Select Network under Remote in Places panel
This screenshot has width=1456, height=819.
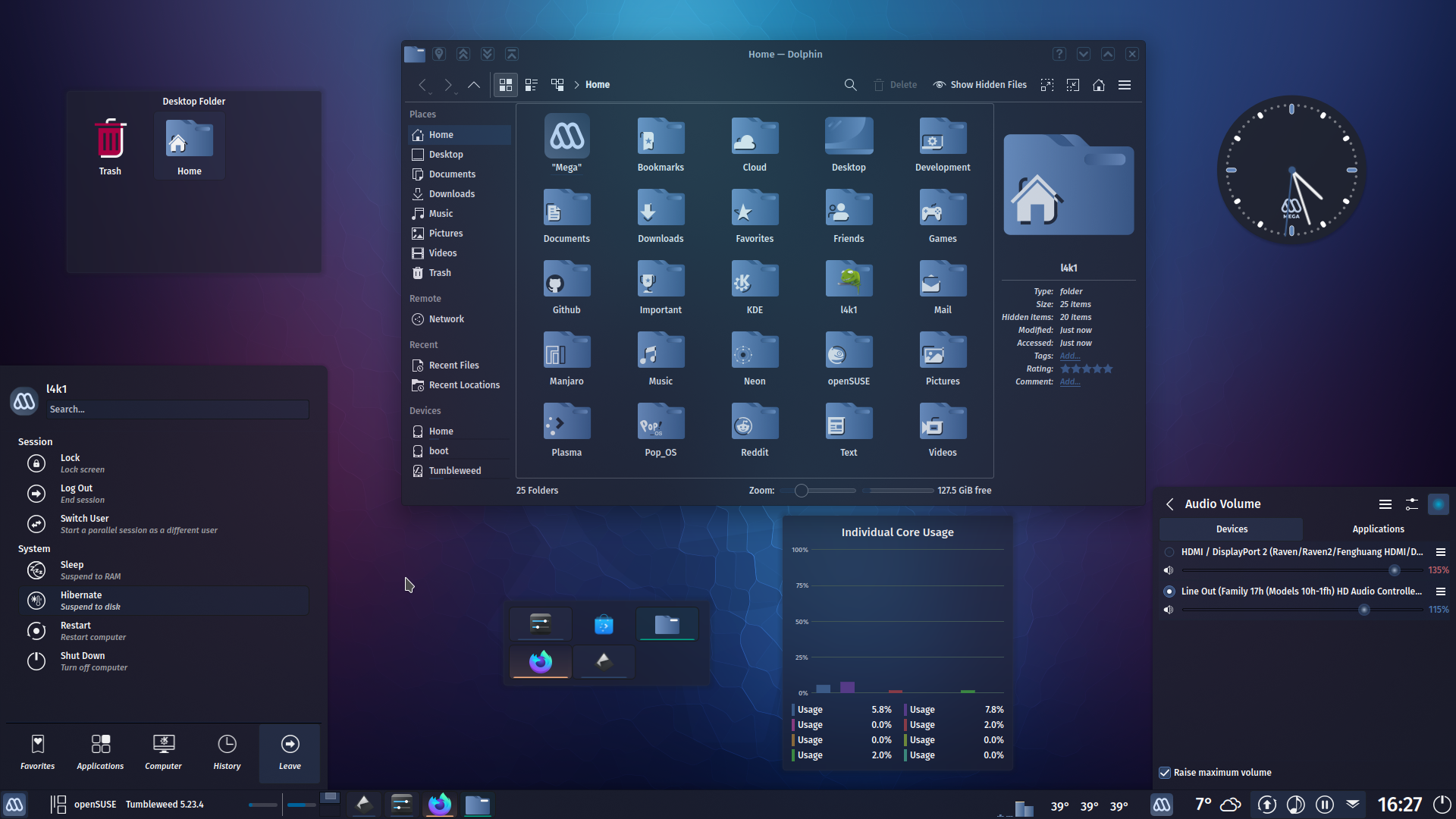coord(445,318)
